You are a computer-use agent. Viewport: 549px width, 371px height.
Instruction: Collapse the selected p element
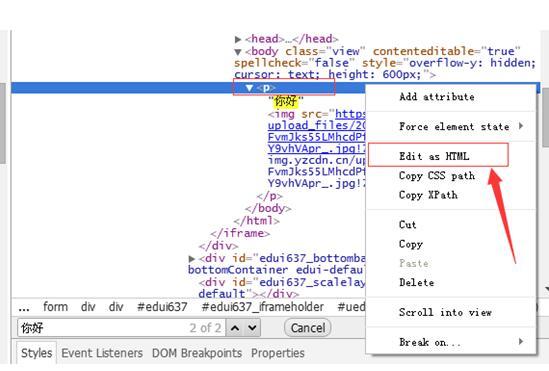point(249,88)
